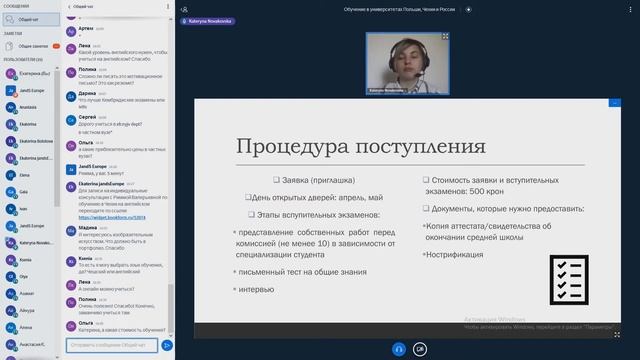
Task: Open the main options menu at top right
Action: pos(630,9)
